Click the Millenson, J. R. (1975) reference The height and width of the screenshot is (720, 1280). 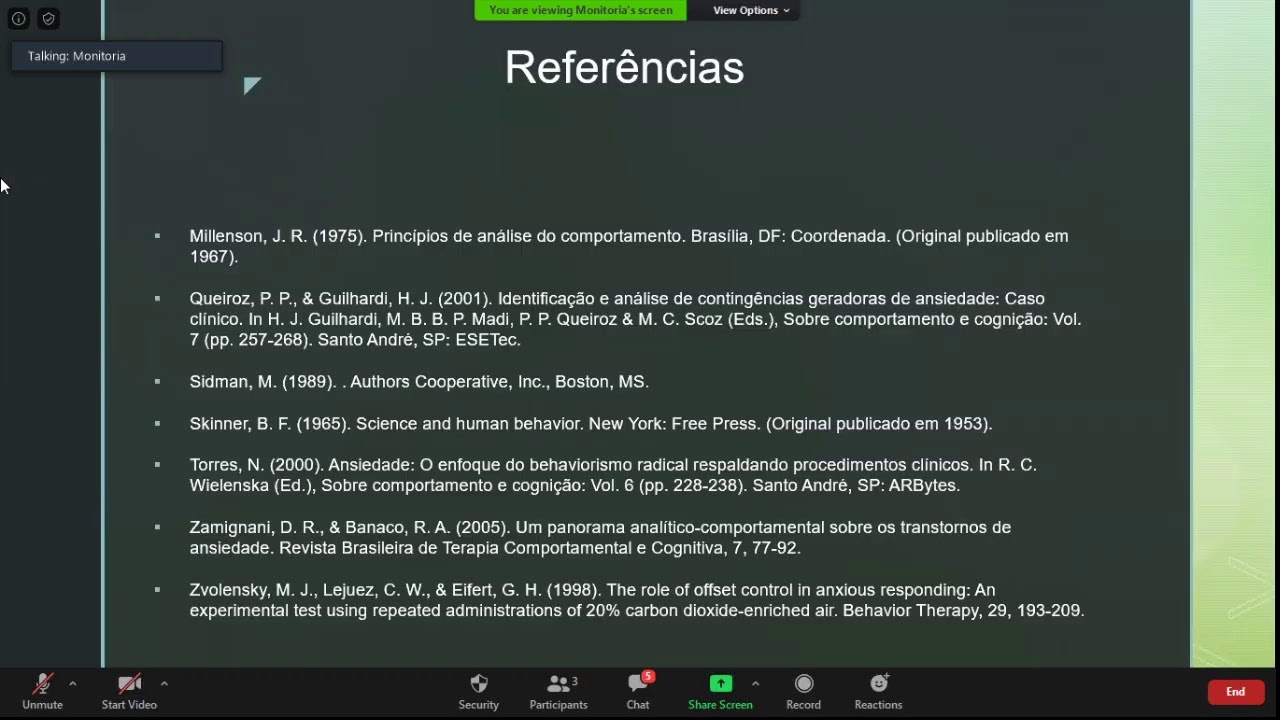pyautogui.click(x=629, y=246)
